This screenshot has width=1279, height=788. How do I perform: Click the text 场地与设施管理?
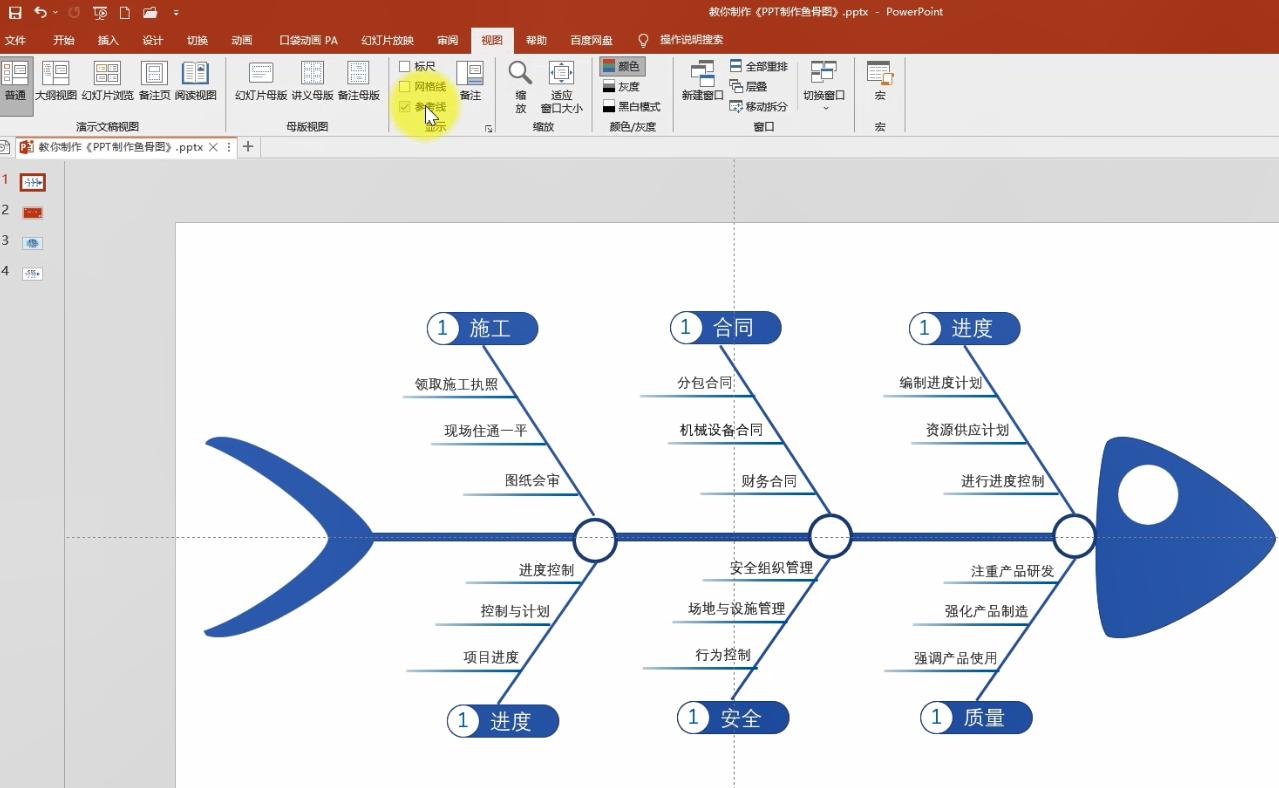pos(736,608)
